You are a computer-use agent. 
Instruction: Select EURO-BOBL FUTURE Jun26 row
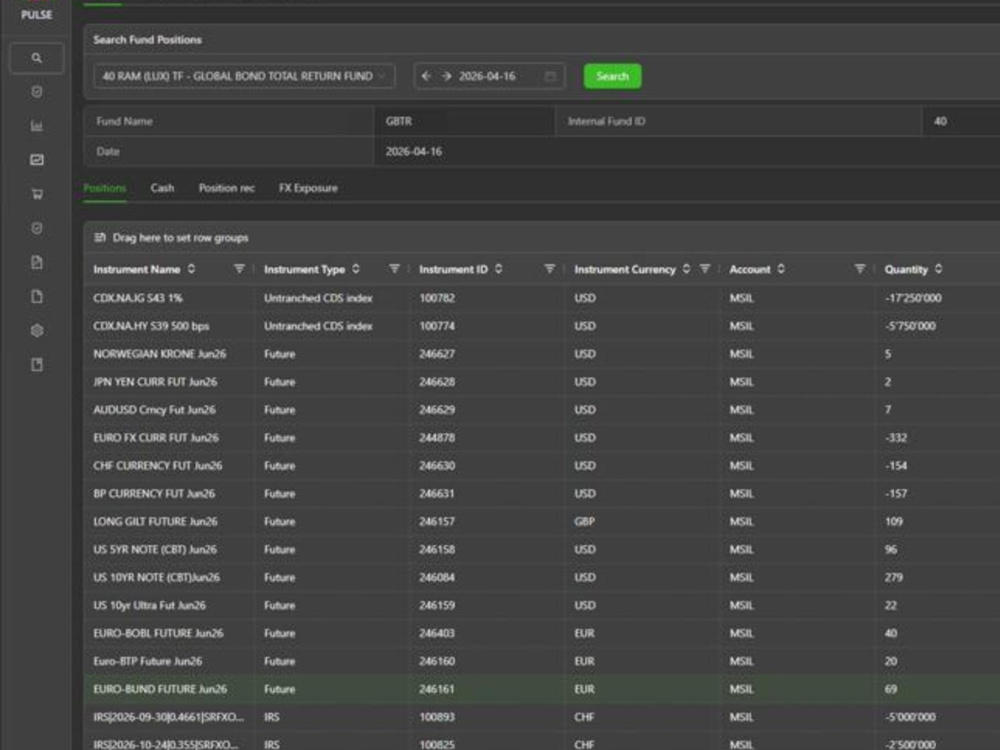coord(541,633)
